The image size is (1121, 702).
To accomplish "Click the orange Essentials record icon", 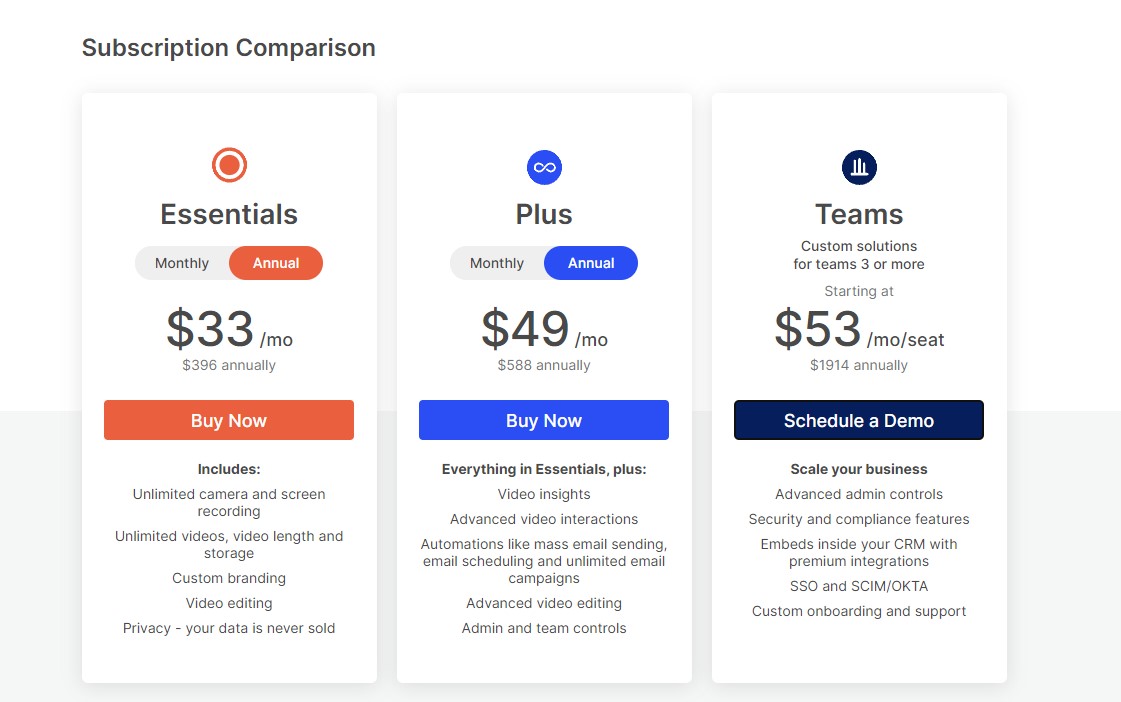I will [x=229, y=165].
